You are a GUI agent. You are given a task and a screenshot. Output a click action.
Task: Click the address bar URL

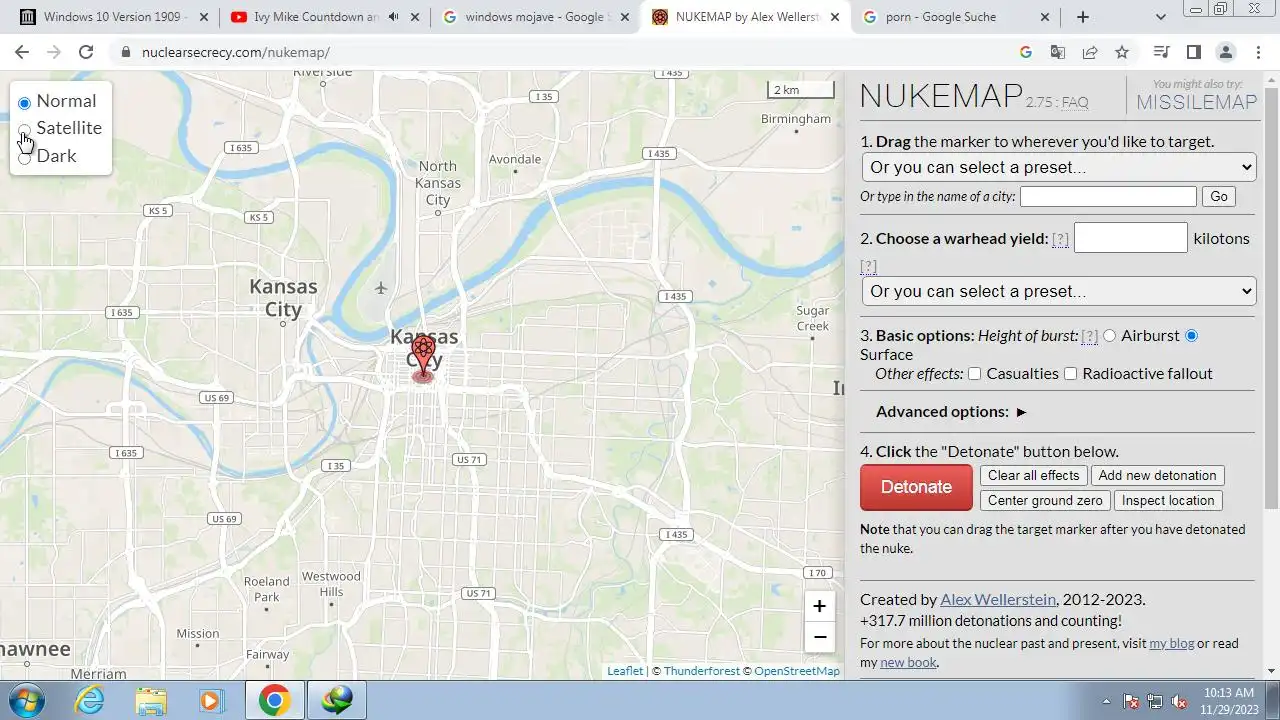[x=236, y=52]
